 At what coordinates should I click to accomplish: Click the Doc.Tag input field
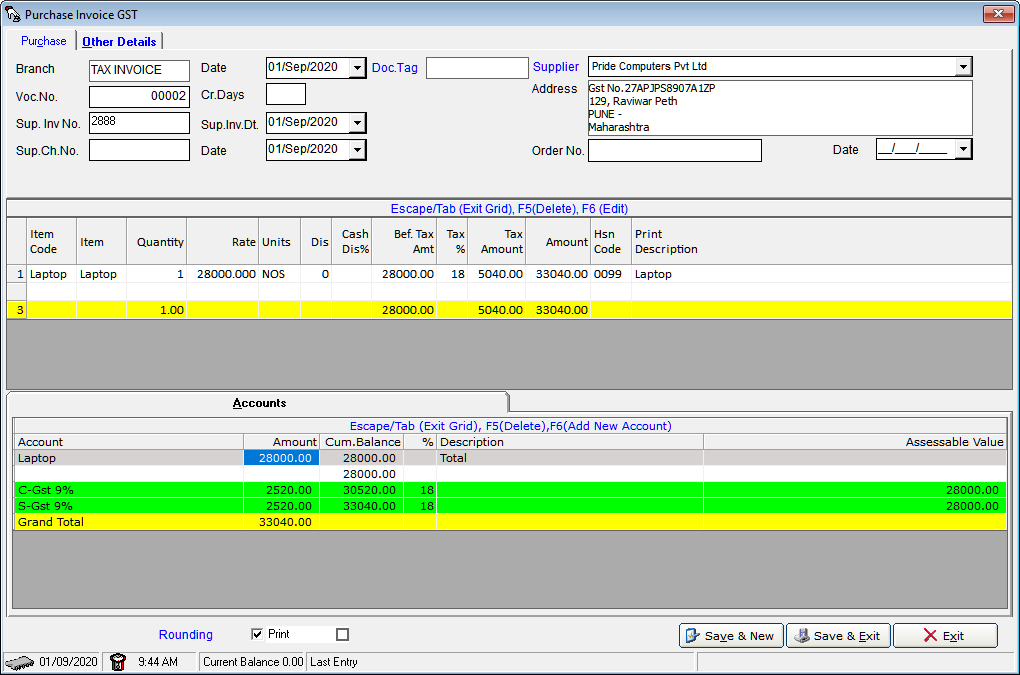pyautogui.click(x=476, y=68)
